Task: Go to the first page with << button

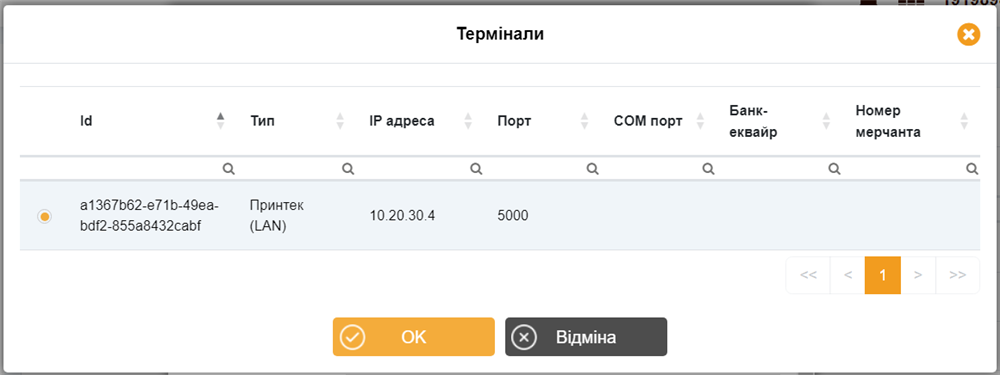Action: 808,275
